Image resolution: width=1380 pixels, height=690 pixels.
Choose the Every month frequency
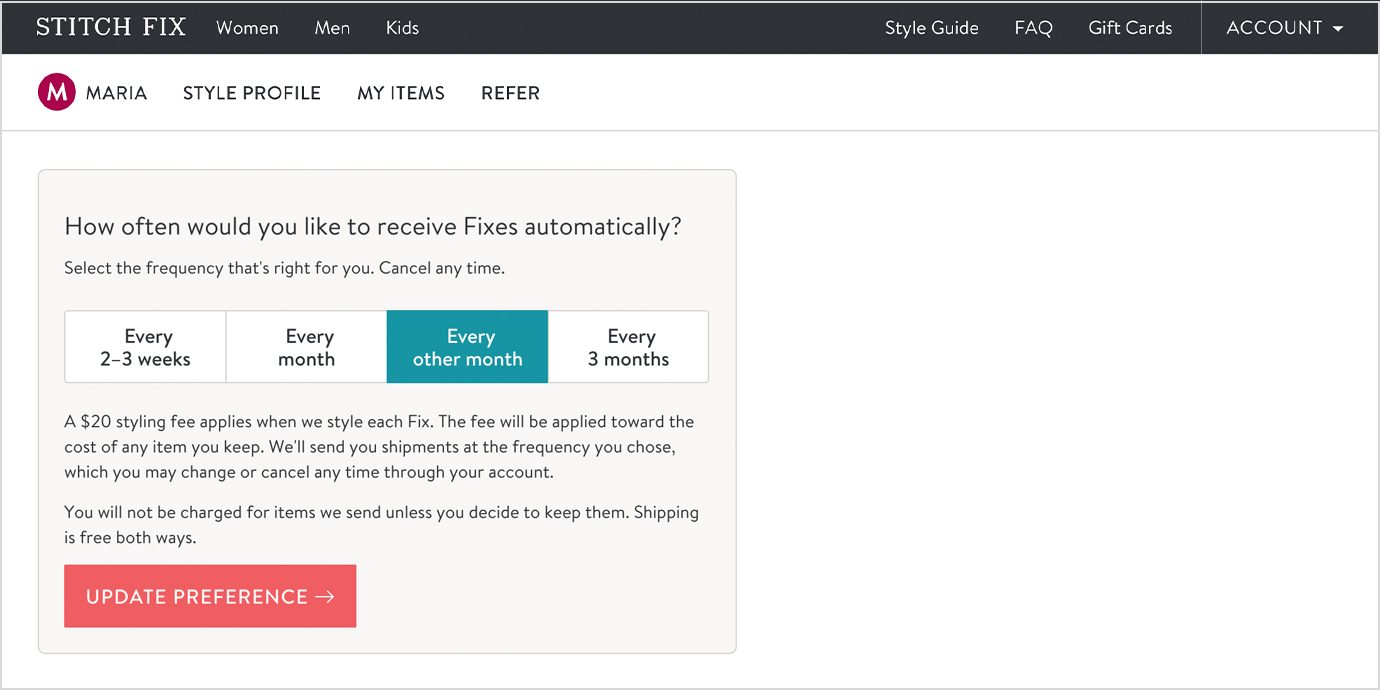click(x=307, y=347)
